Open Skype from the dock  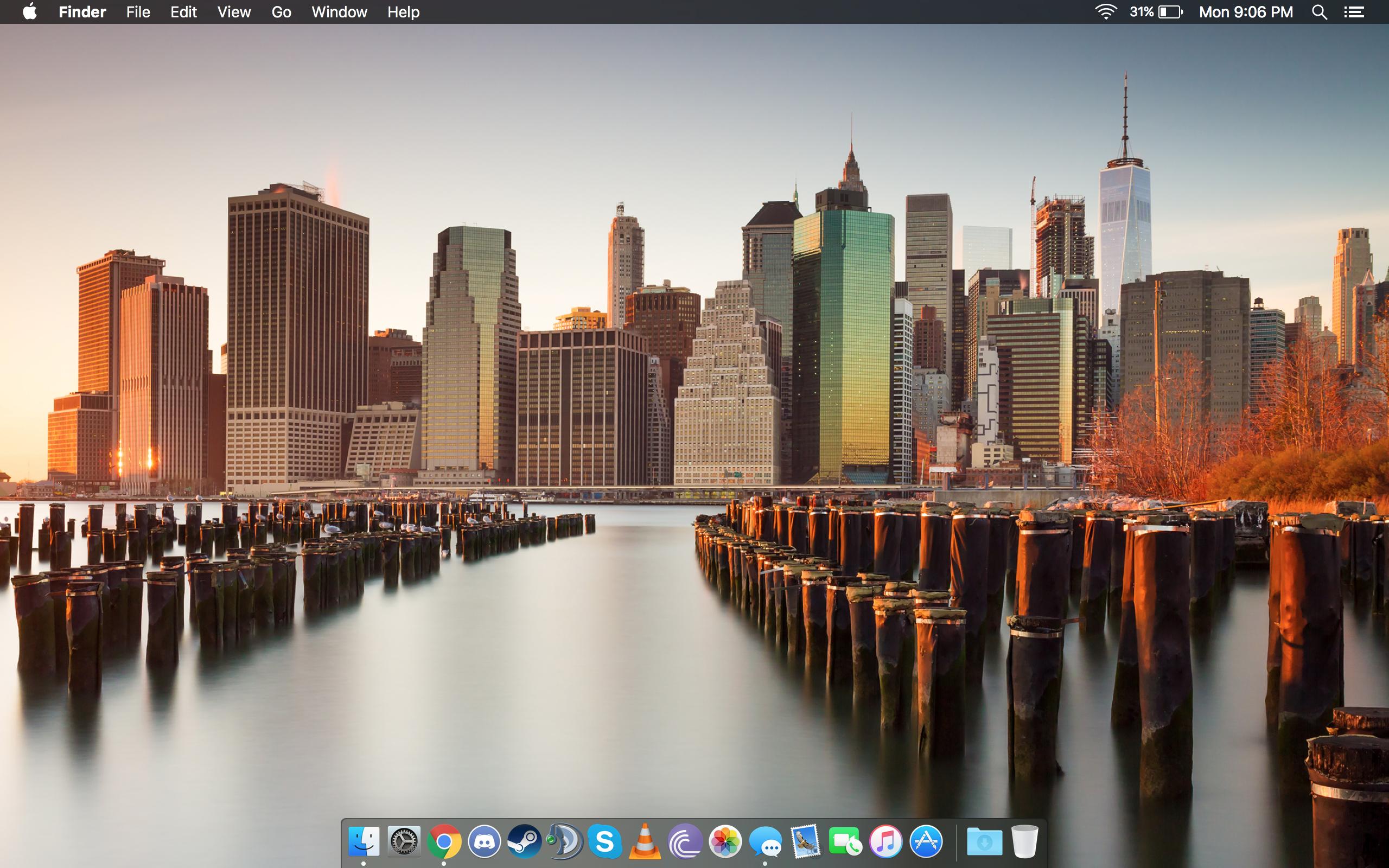[x=604, y=841]
